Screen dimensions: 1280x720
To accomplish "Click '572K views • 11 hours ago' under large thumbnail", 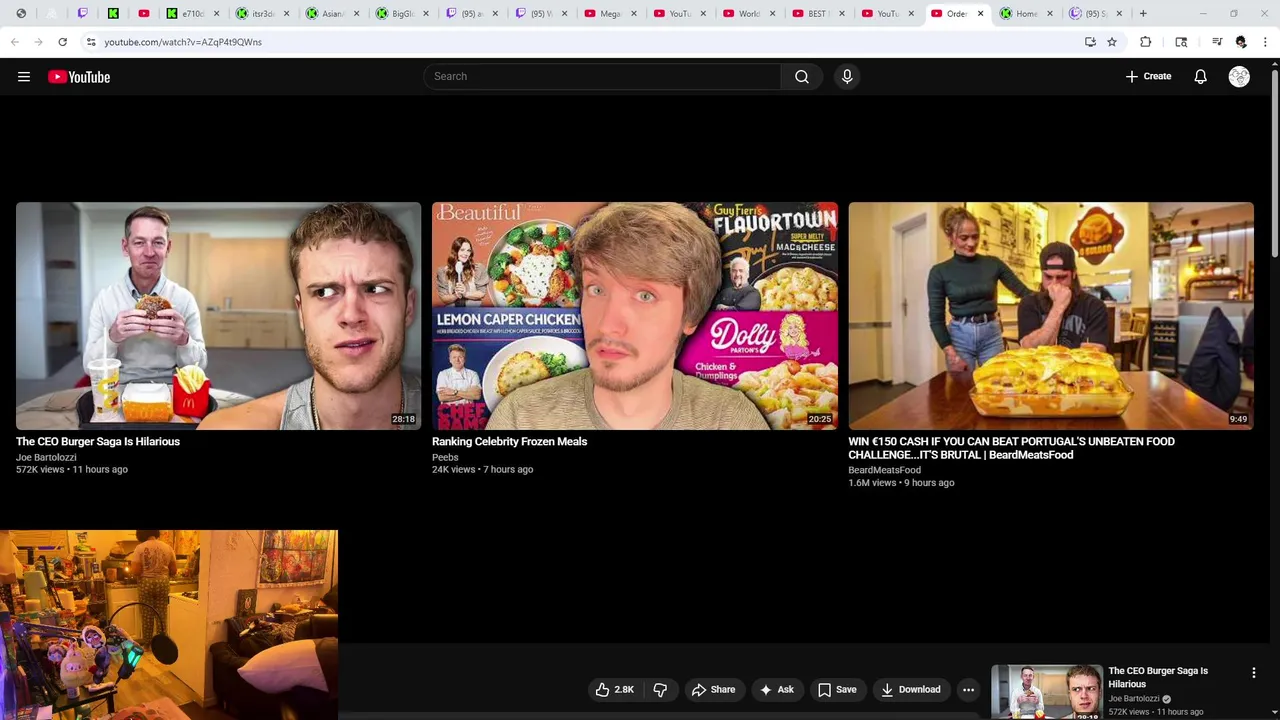I will (72, 470).
